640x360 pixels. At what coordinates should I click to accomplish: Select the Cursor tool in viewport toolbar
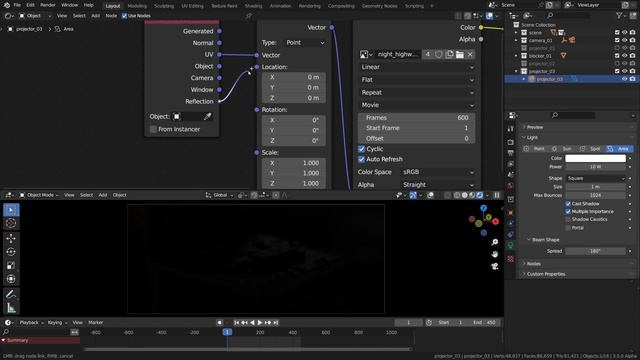(x=11, y=223)
